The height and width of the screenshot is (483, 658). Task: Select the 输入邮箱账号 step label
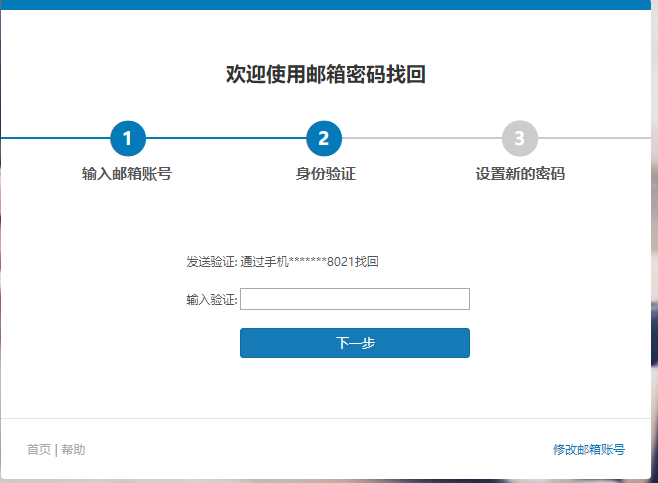(x=127, y=173)
